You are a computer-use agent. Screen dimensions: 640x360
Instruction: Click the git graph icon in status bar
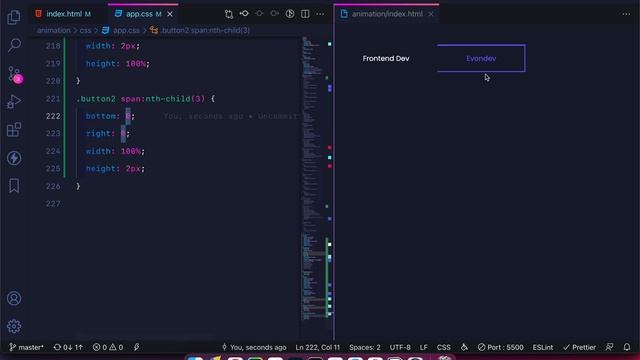click(x=137, y=347)
